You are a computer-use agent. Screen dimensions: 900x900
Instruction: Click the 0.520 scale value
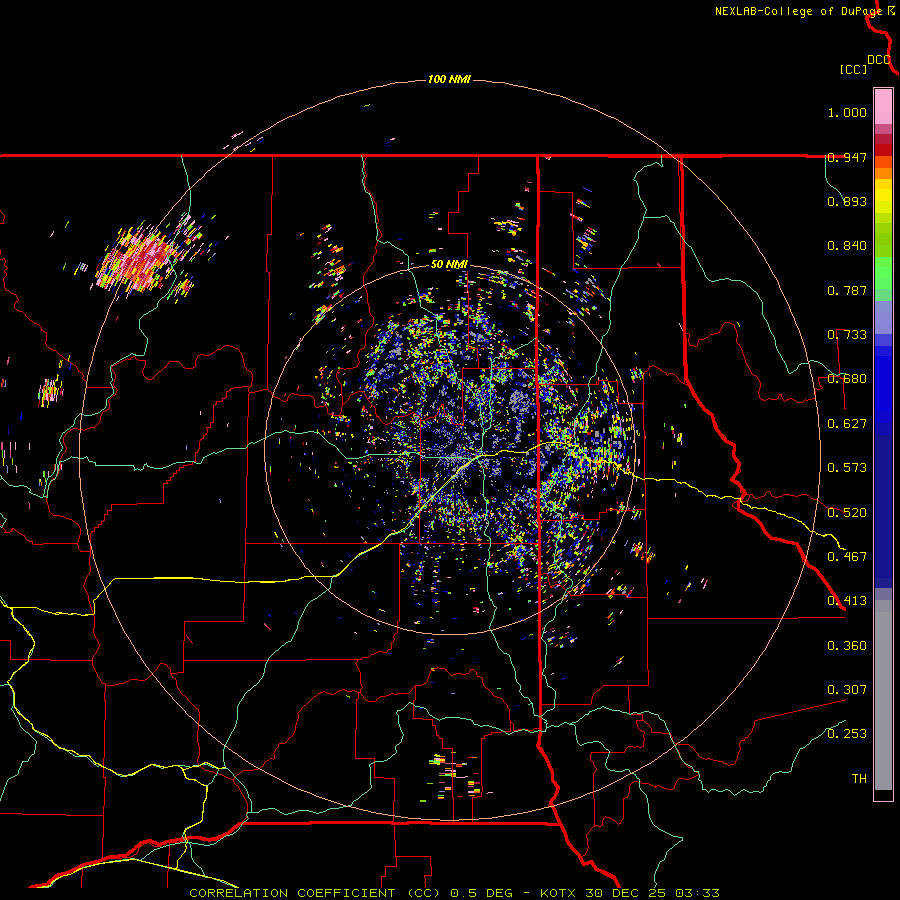point(847,513)
